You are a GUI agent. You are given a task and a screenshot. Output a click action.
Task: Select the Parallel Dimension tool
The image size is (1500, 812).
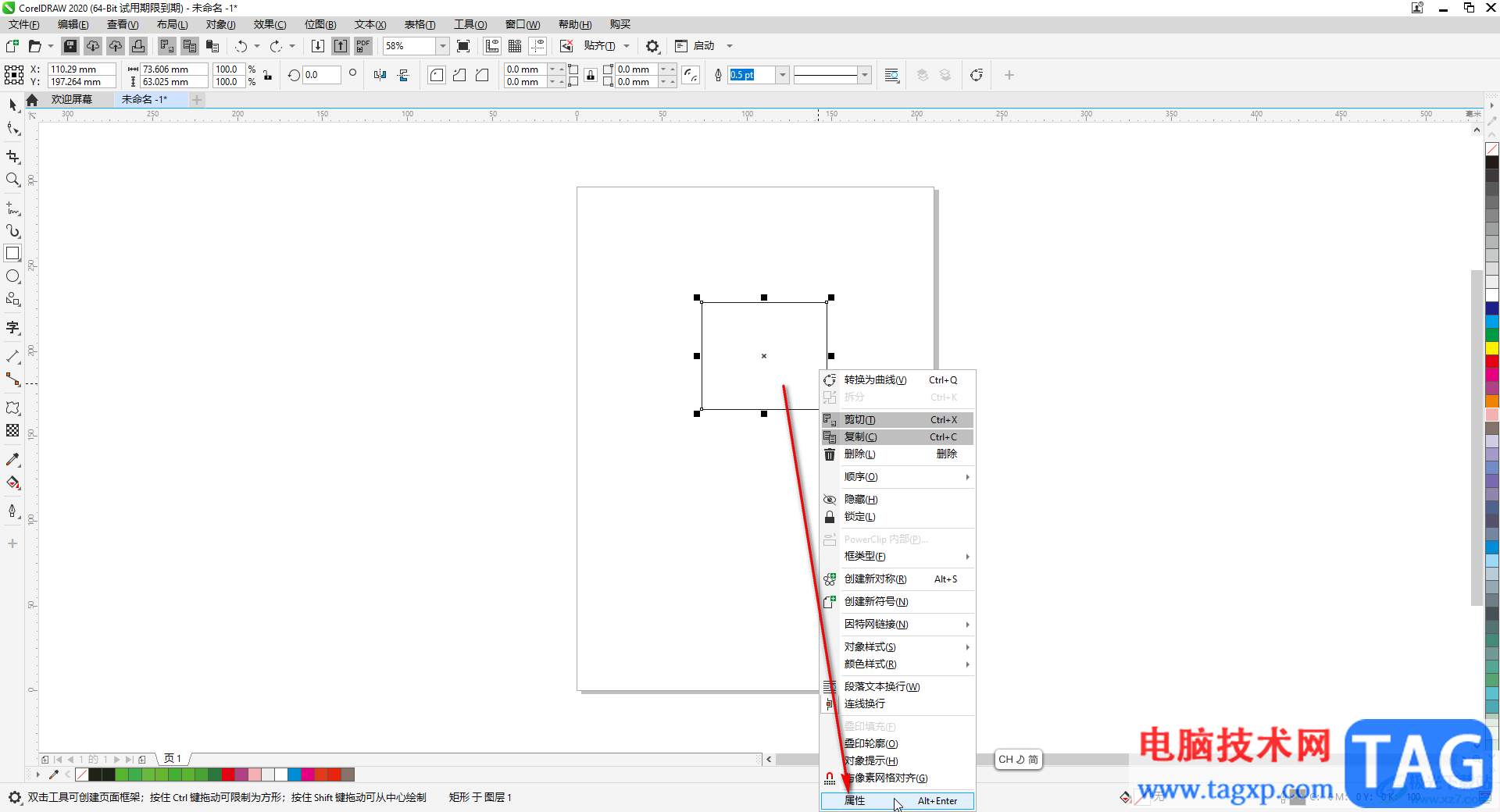[12, 356]
